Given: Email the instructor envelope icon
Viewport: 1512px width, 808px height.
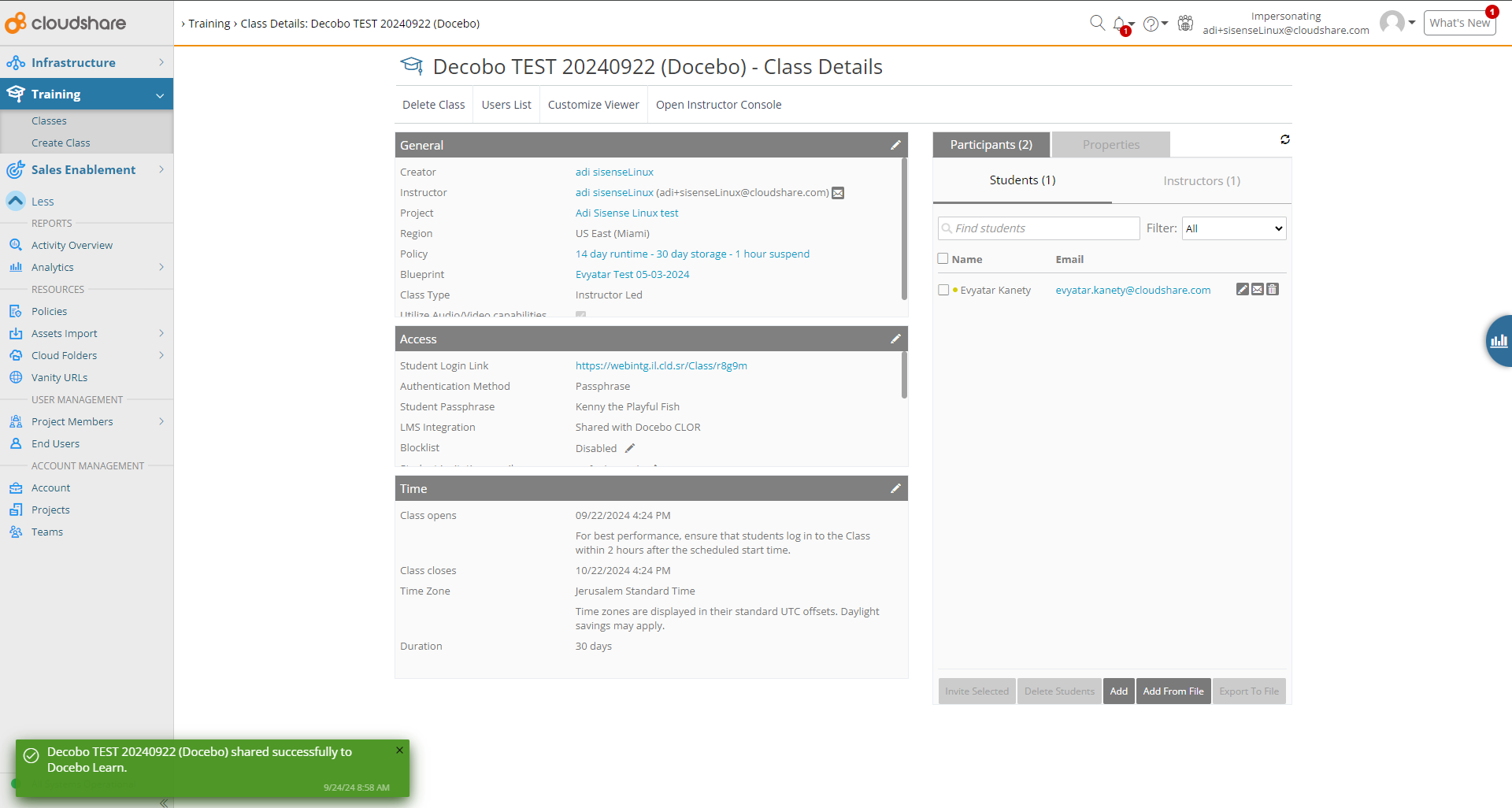Looking at the screenshot, I should click(x=838, y=193).
